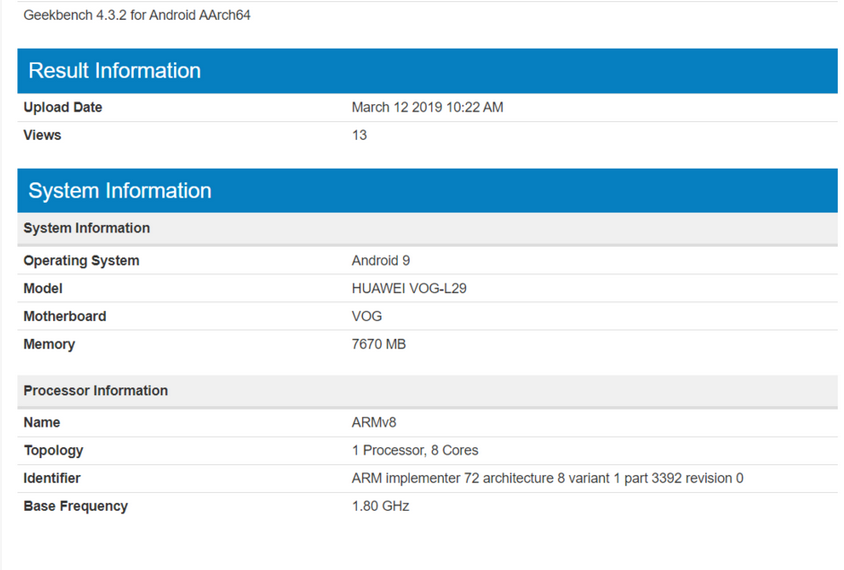Image resolution: width=844 pixels, height=570 pixels.
Task: Click the 'Operating System' label
Action: 81,261
